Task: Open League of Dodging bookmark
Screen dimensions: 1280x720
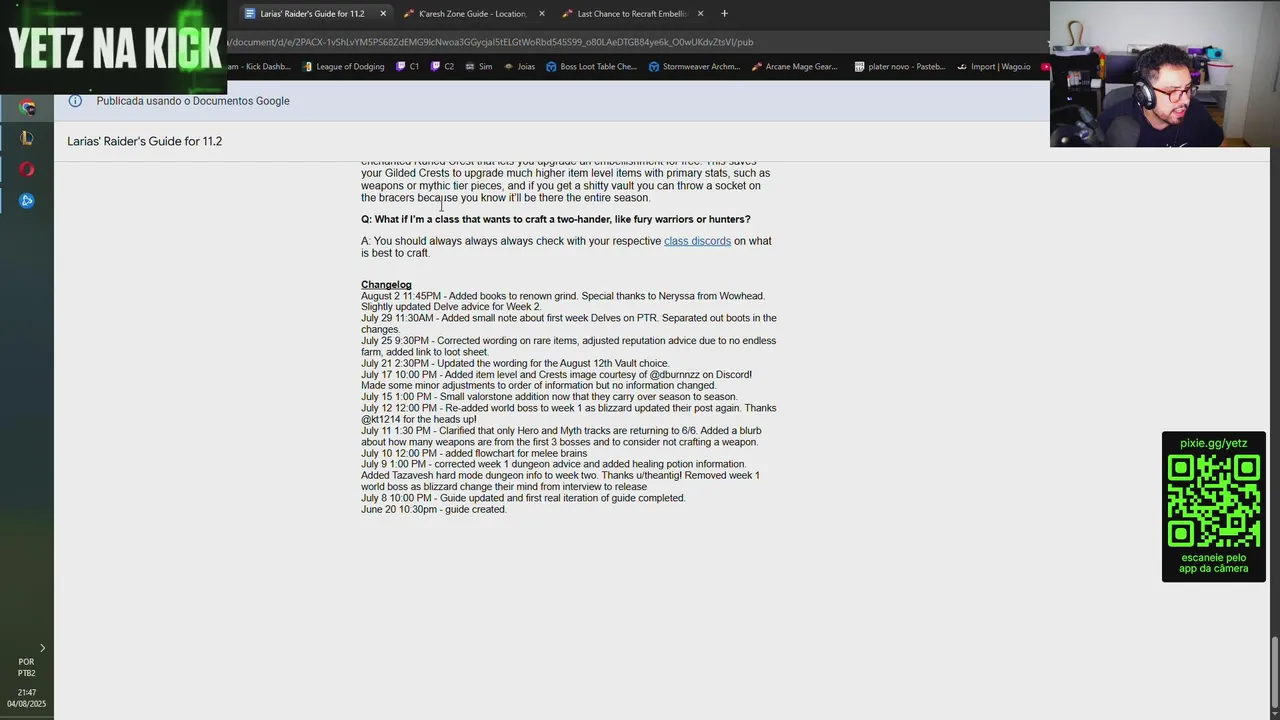Action: (342, 67)
